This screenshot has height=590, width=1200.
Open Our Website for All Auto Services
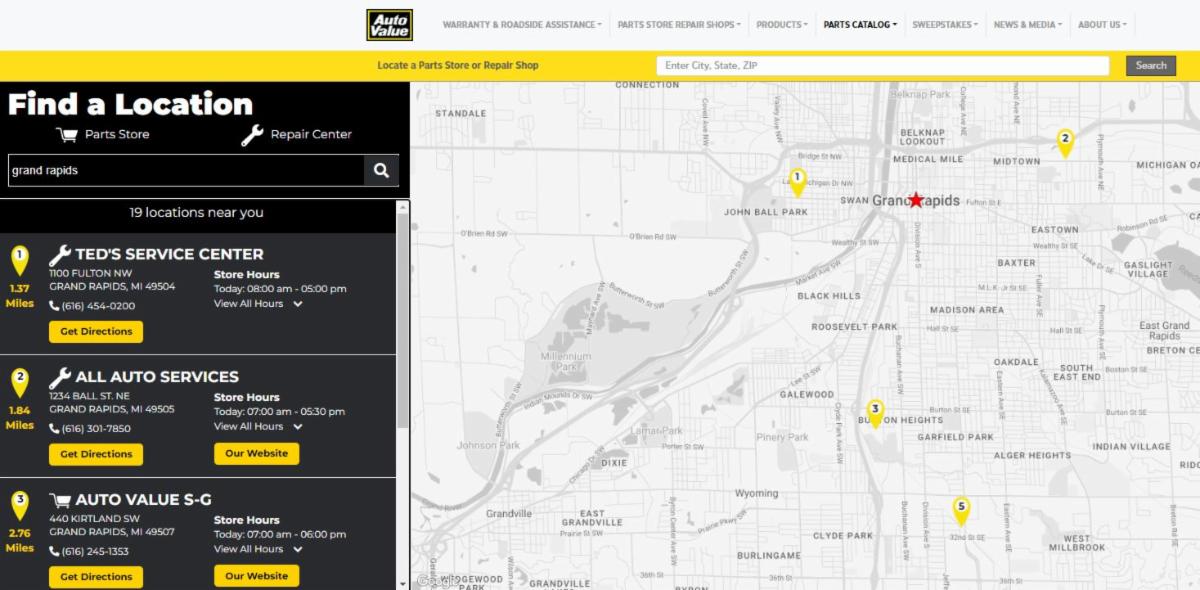(256, 454)
